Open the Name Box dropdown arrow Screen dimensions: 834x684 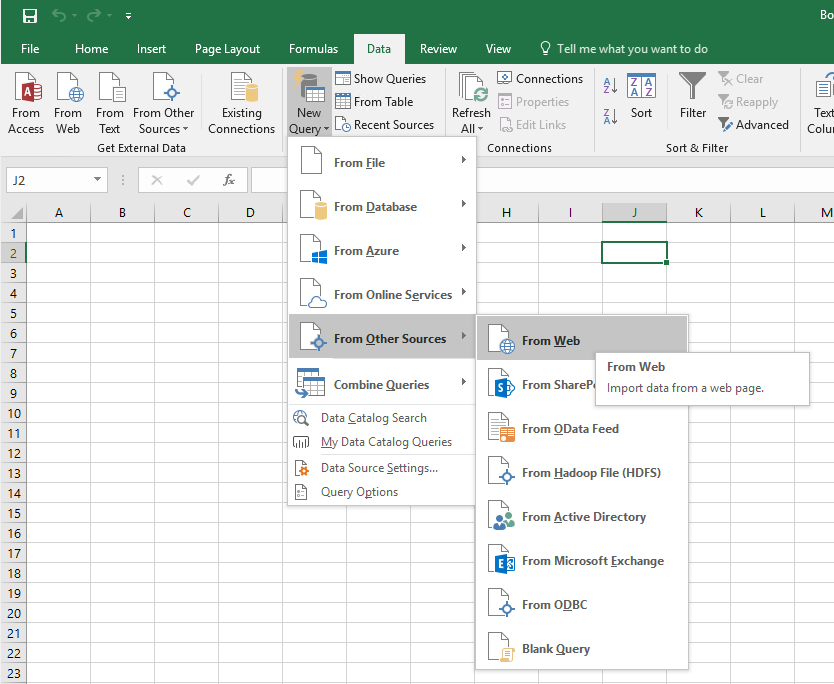[97, 180]
